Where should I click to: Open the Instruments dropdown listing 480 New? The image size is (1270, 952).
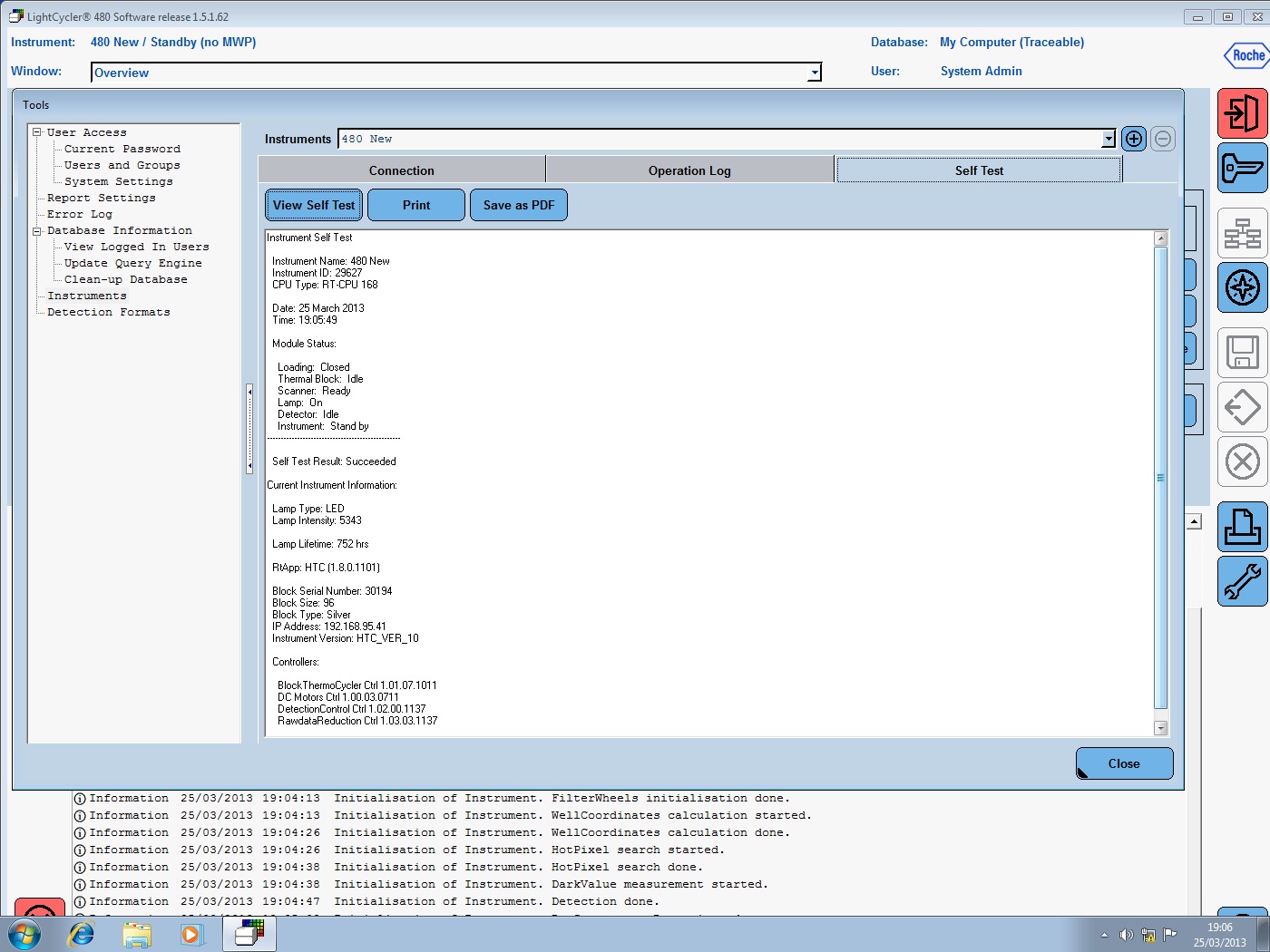(x=1108, y=138)
